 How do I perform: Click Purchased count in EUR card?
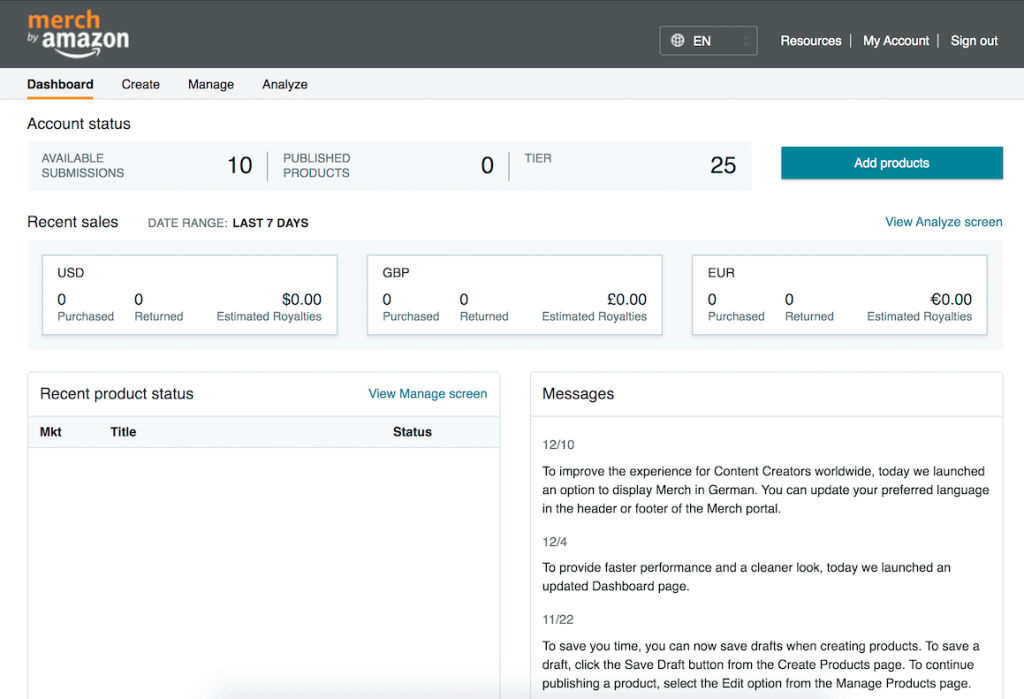point(712,299)
